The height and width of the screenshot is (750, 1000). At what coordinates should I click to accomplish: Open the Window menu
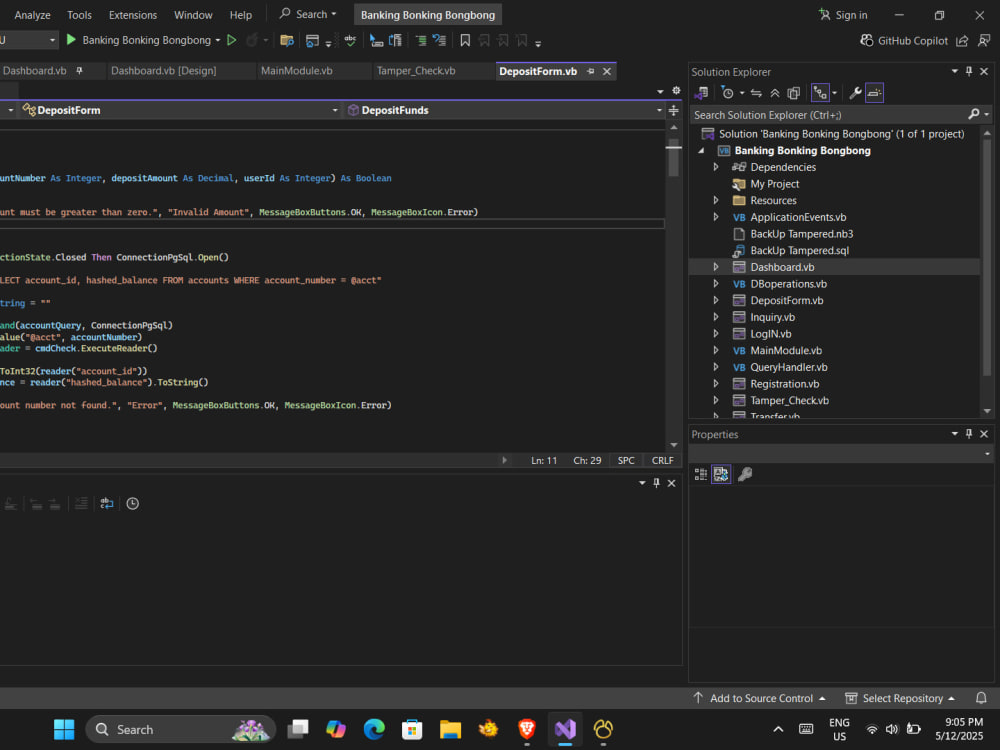(193, 15)
